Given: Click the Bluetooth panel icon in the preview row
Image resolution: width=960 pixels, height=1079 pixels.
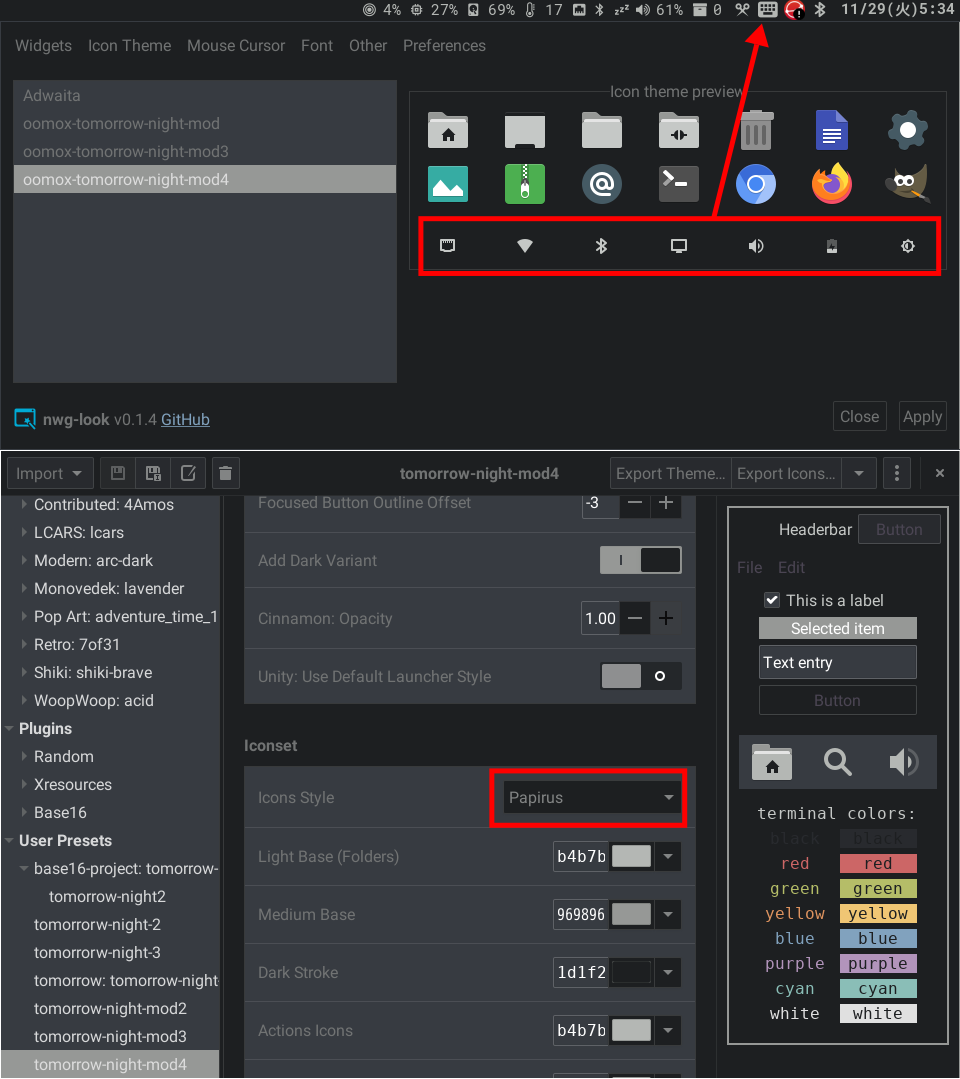Looking at the screenshot, I should (601, 246).
